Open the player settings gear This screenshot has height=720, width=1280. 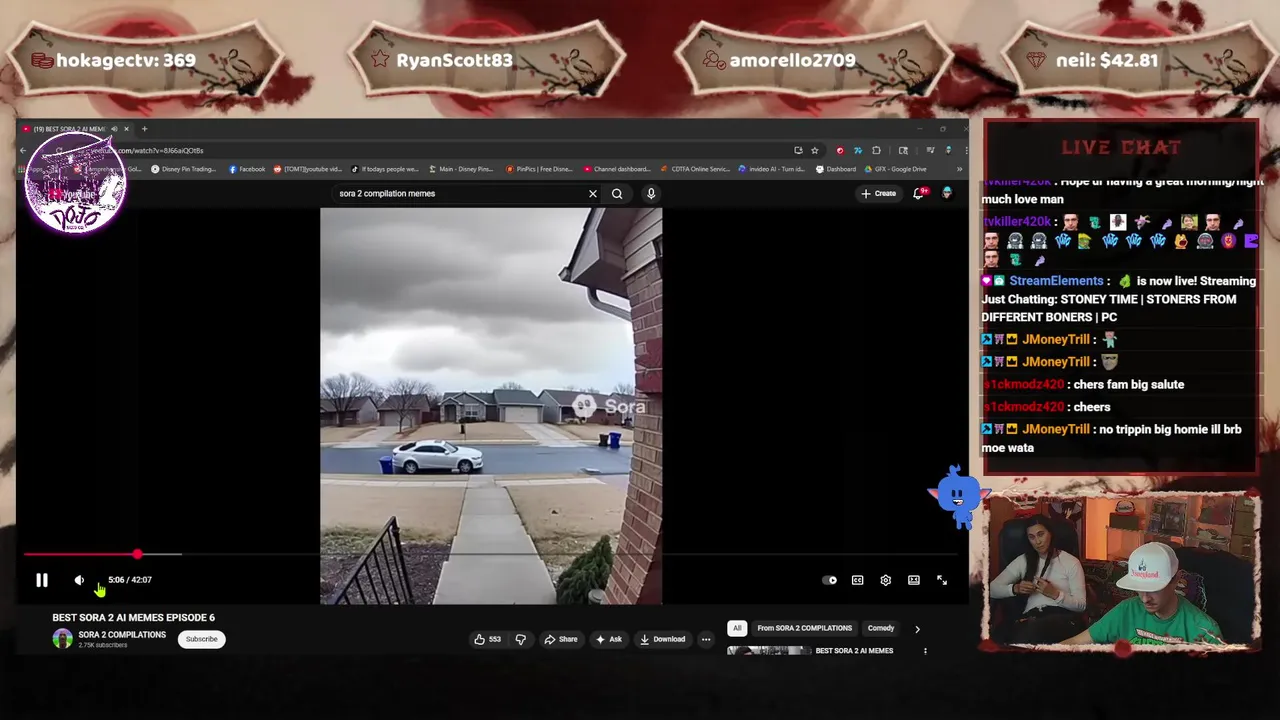tap(885, 580)
